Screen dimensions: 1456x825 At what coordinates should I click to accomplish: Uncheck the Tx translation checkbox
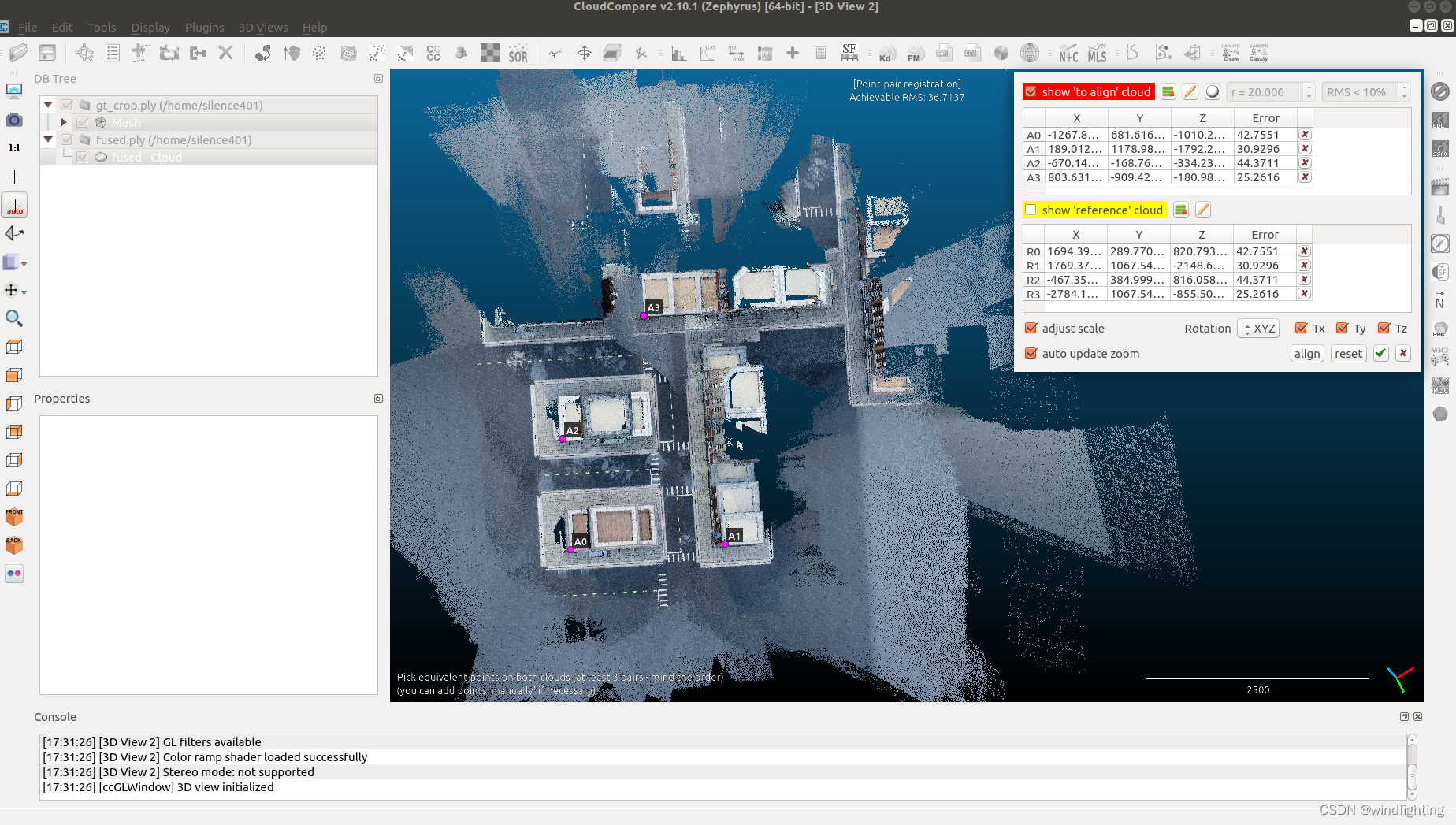[x=1301, y=329]
